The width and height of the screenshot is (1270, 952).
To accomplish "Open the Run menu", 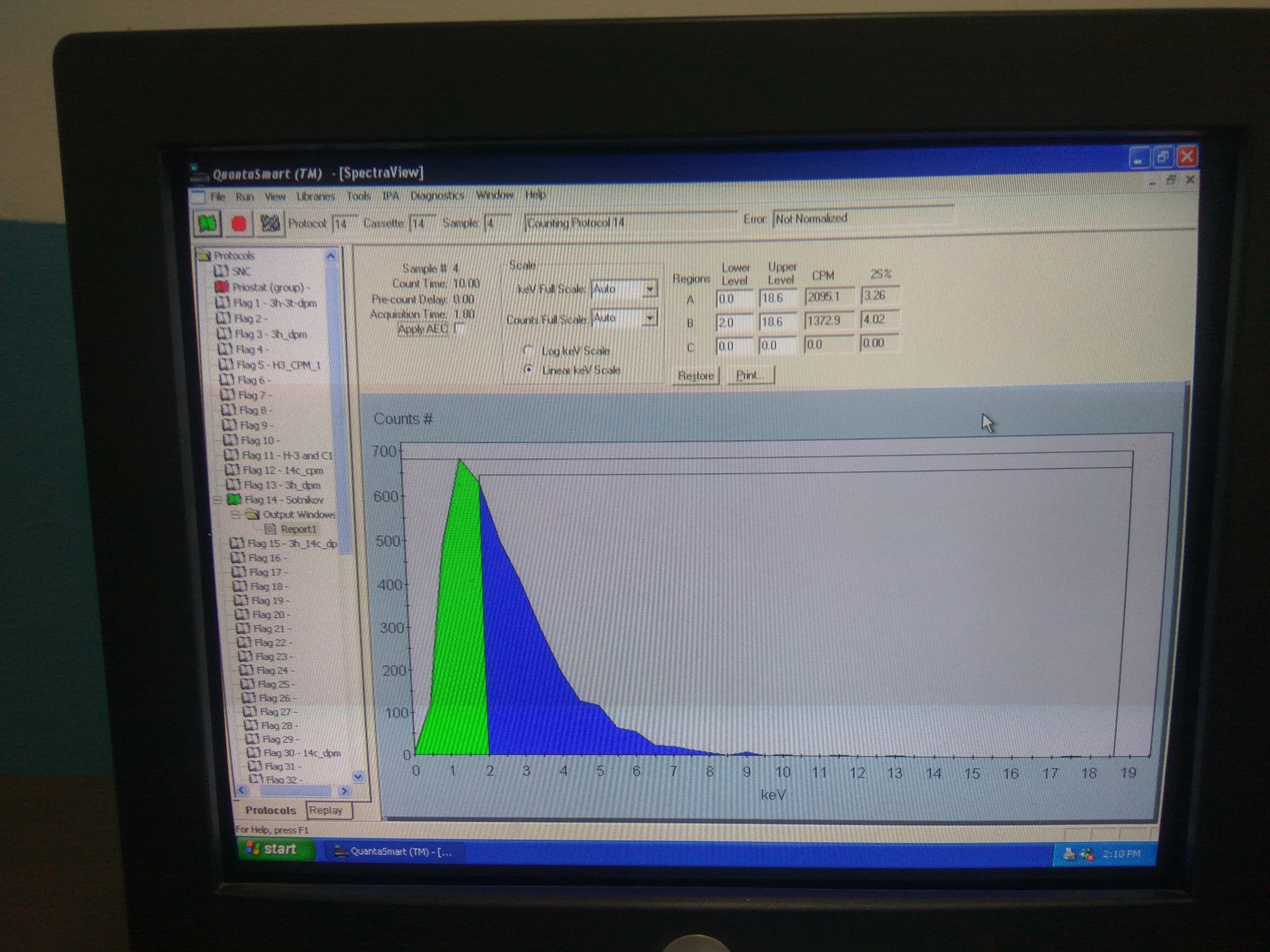I will [x=245, y=196].
